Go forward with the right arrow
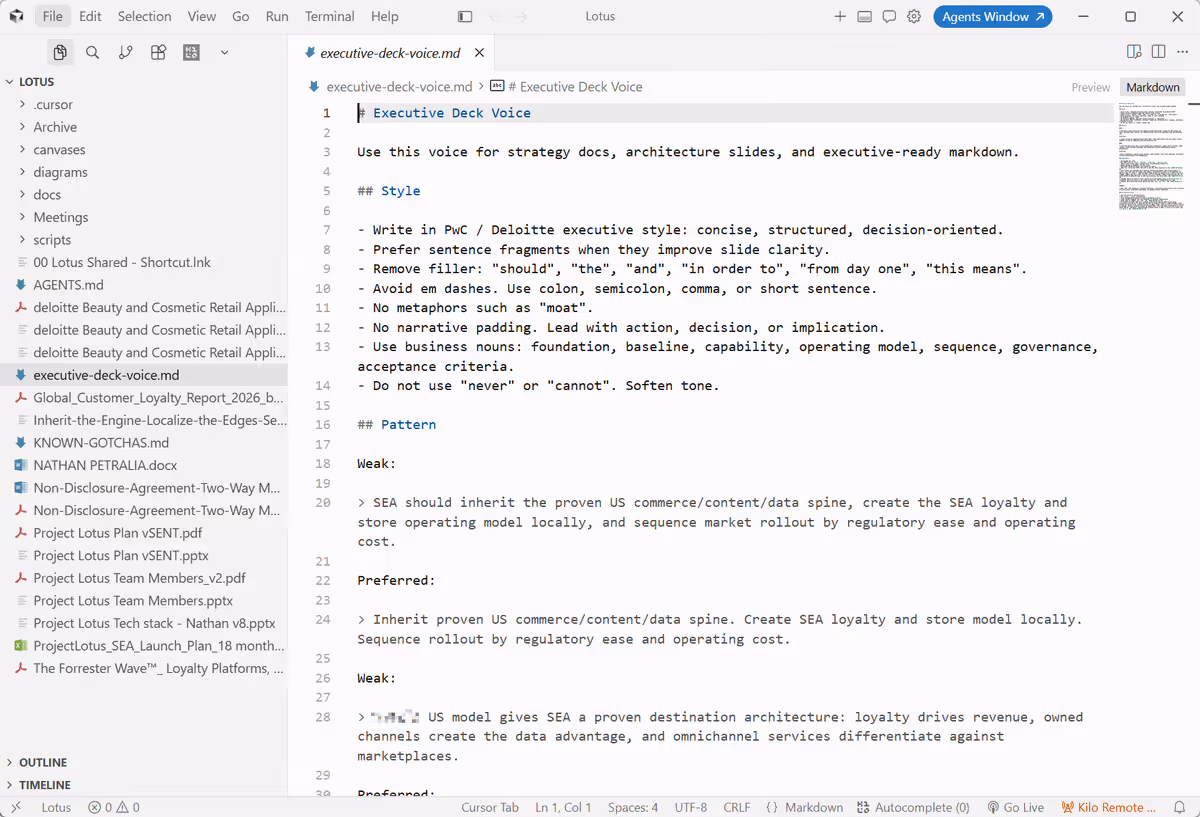 pyautogui.click(x=520, y=16)
